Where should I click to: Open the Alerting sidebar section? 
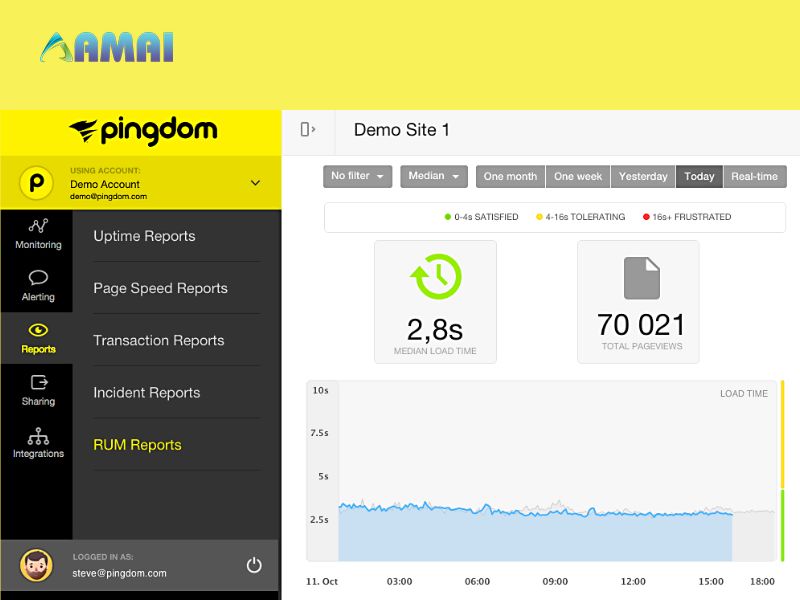[38, 286]
